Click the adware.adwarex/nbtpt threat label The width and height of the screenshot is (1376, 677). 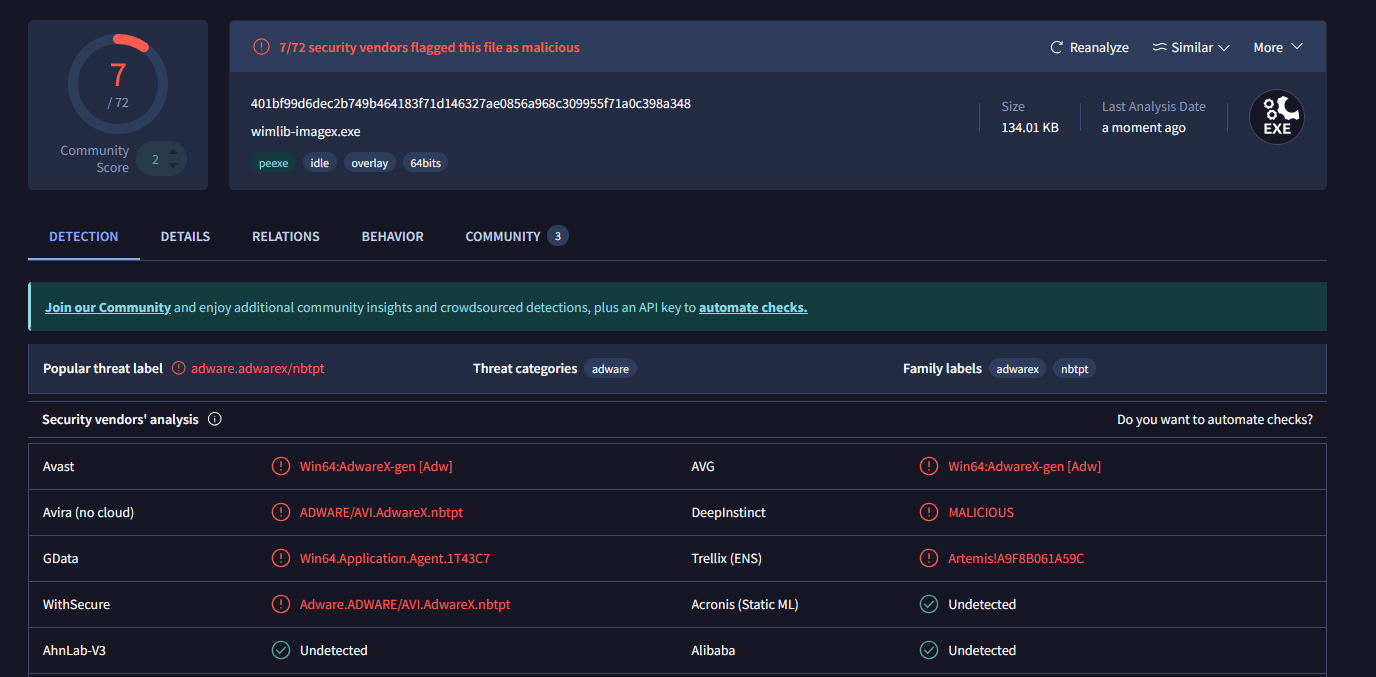pos(258,368)
